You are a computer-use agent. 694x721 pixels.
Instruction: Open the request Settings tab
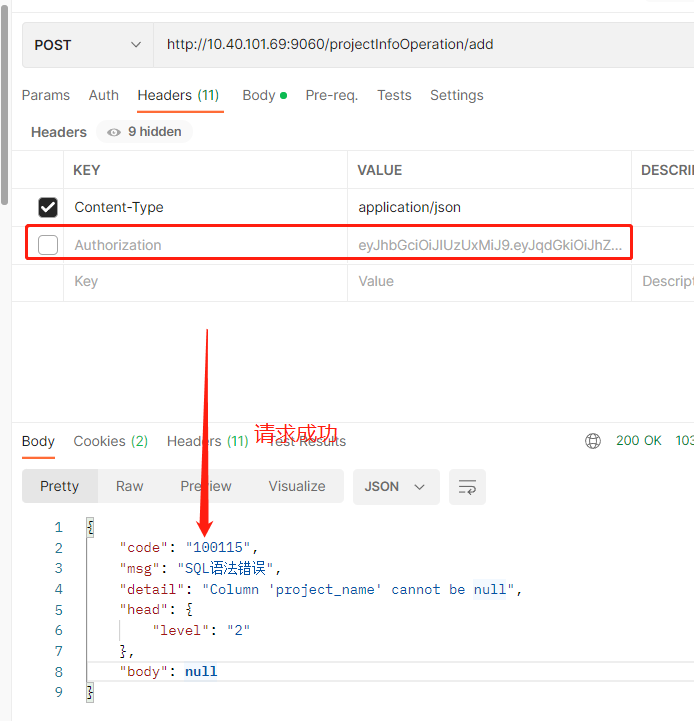[456, 95]
